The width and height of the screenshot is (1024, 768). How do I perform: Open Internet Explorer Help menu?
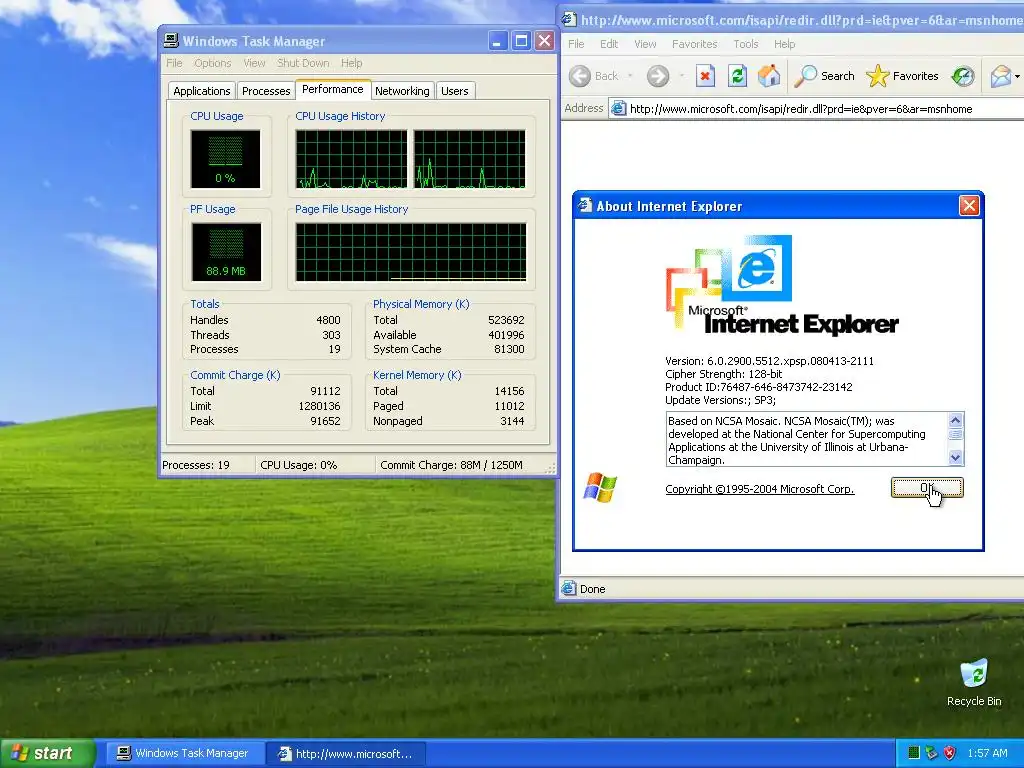[x=784, y=44]
